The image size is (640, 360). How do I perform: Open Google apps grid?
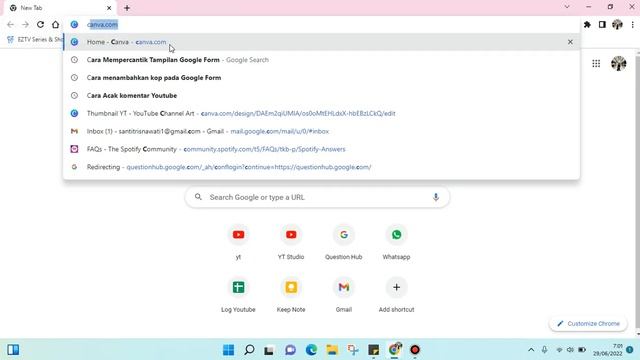pyautogui.click(x=596, y=63)
